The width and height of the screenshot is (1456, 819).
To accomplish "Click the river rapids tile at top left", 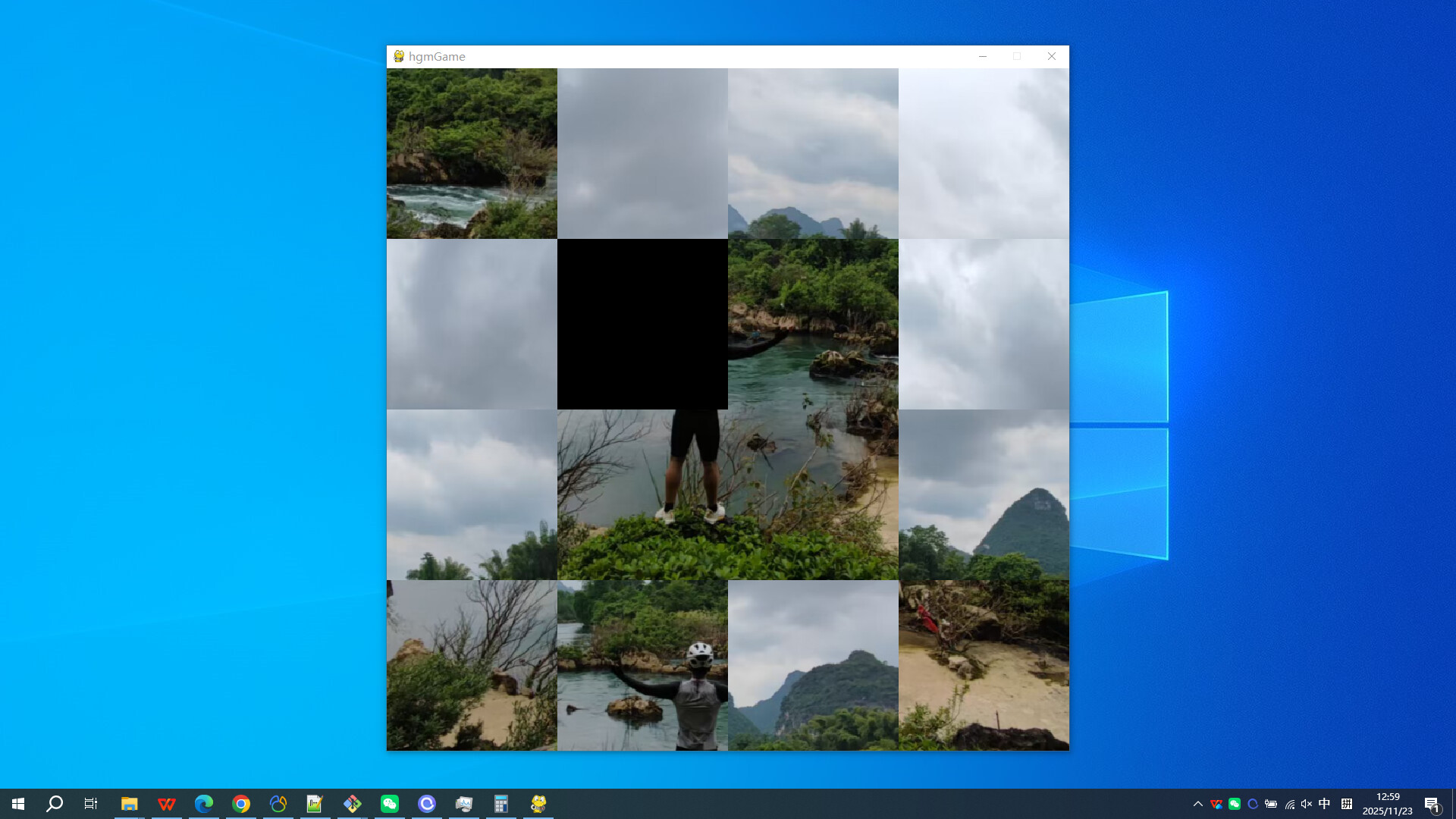I will point(472,153).
